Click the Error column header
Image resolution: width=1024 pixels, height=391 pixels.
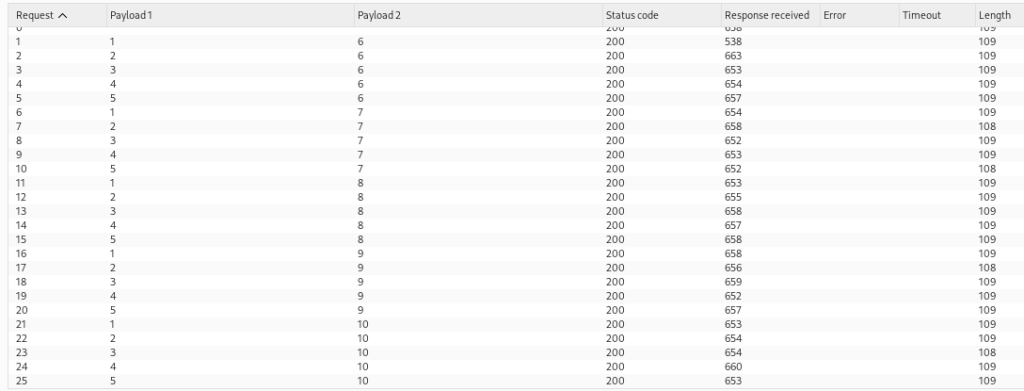point(859,15)
